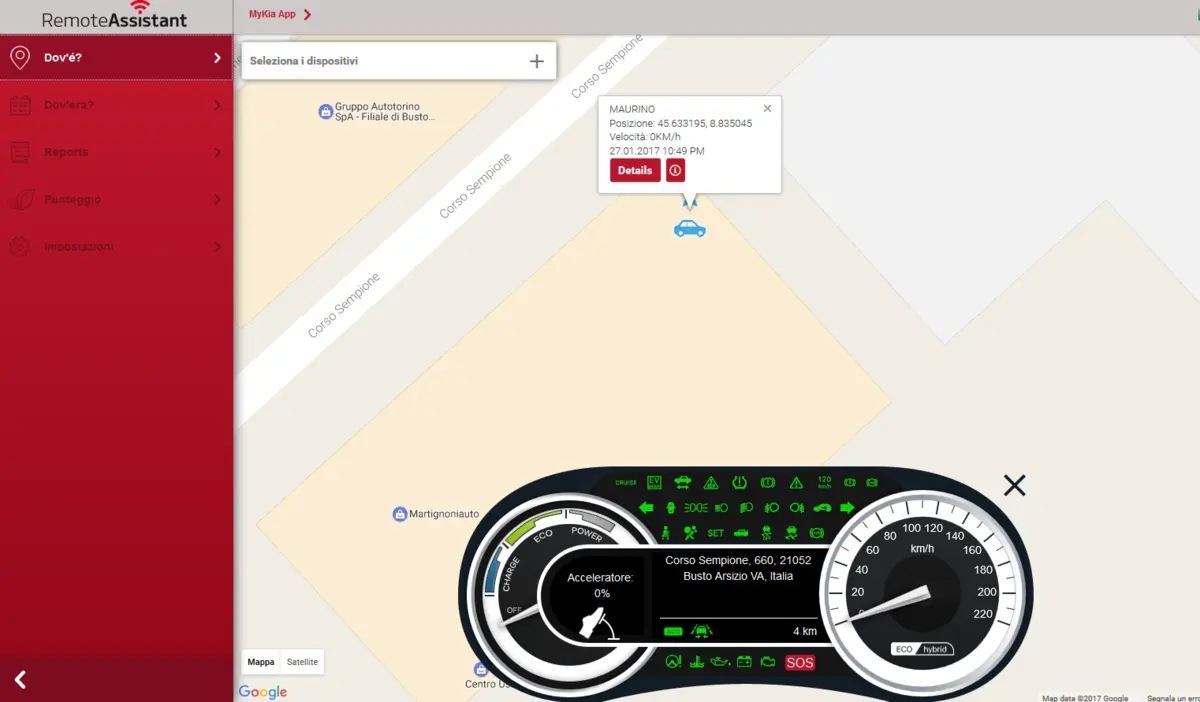The width and height of the screenshot is (1200, 702).
Task: Click the EV mode indicator icon
Action: click(x=654, y=482)
